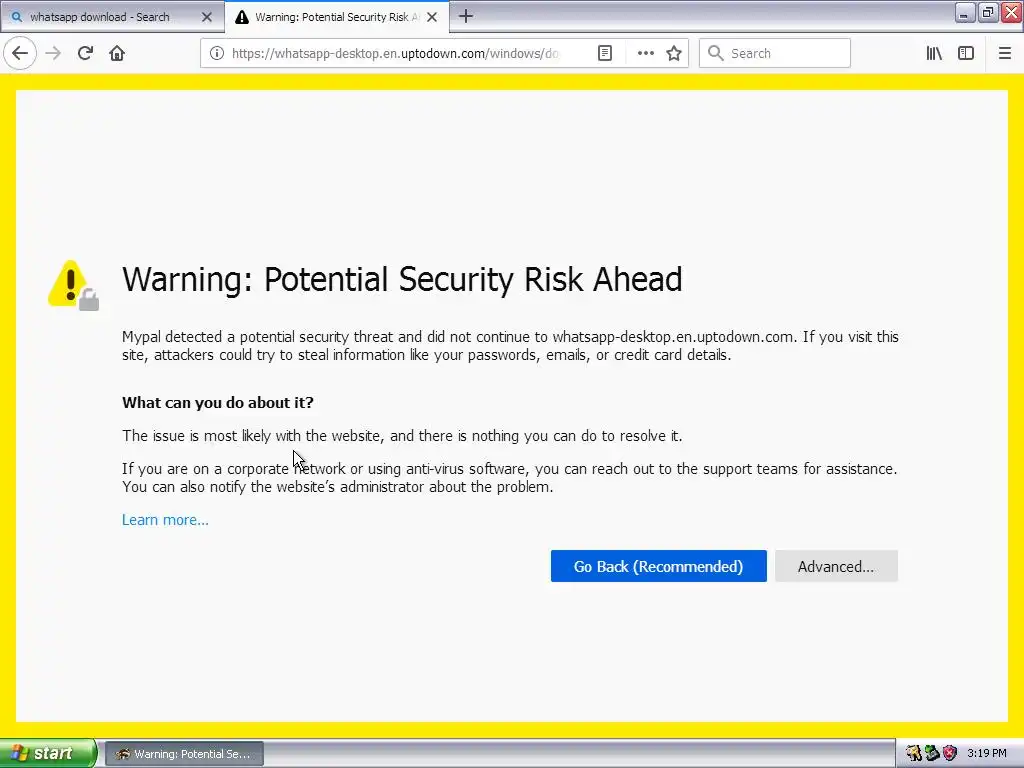Reload the current page

pos(85,53)
